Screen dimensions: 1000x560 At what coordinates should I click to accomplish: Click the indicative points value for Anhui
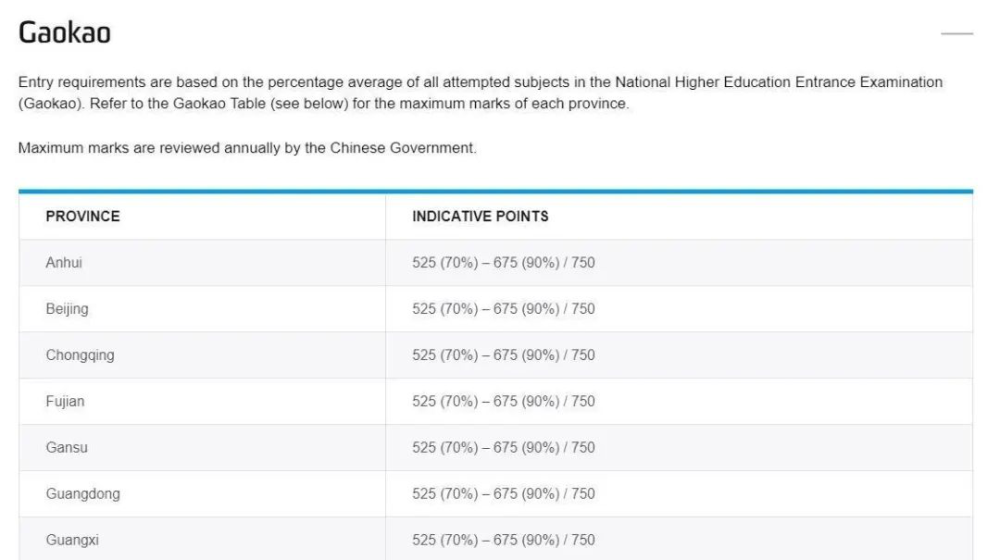pos(503,263)
